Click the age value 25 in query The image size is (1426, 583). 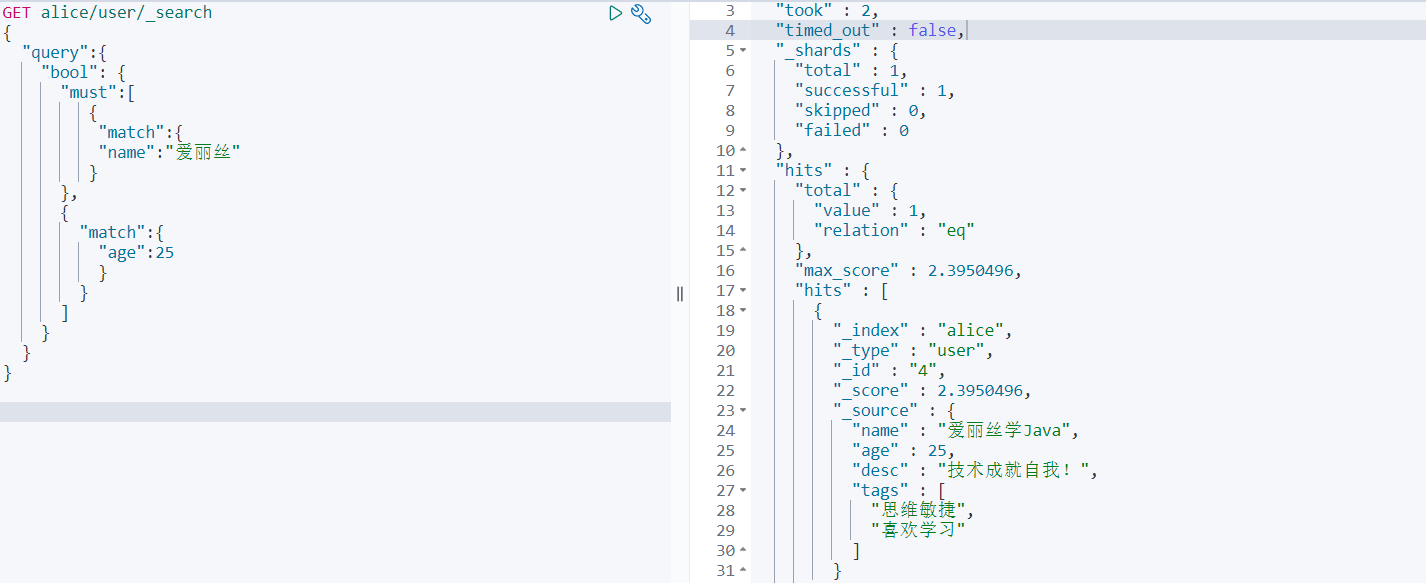(x=164, y=253)
